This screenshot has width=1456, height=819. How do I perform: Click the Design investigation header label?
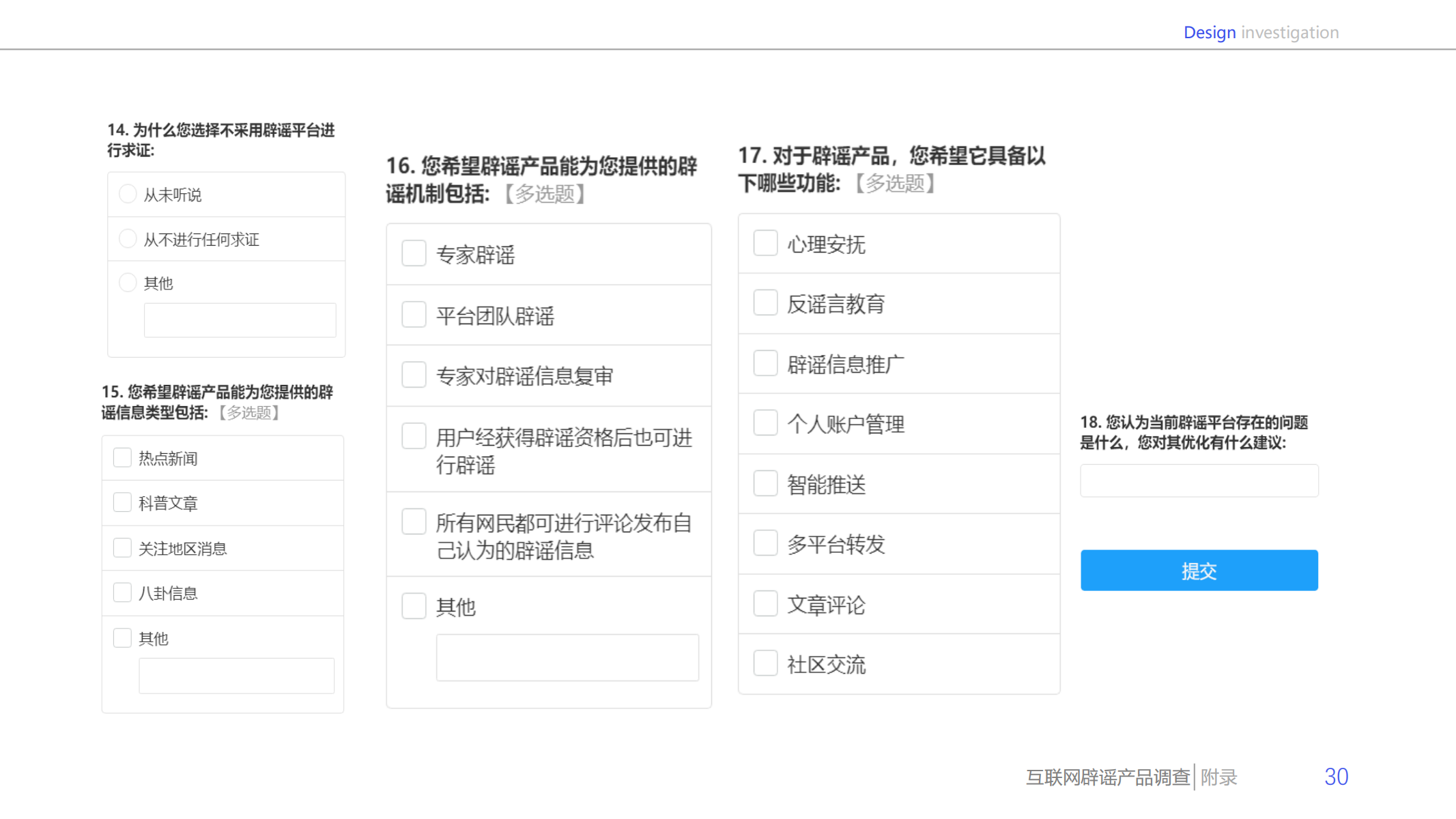(1260, 31)
